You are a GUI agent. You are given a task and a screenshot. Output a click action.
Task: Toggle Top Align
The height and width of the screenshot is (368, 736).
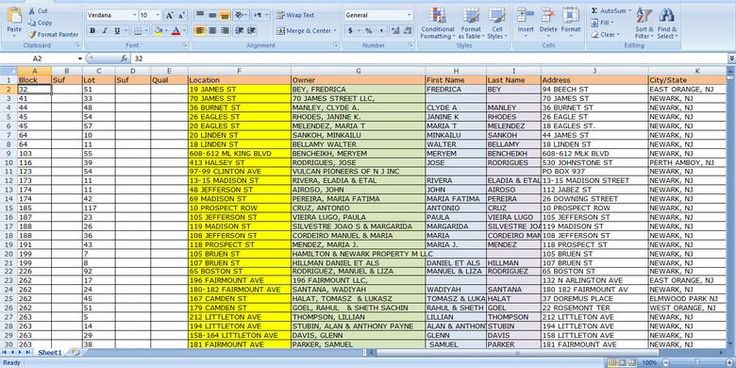(x=200, y=15)
